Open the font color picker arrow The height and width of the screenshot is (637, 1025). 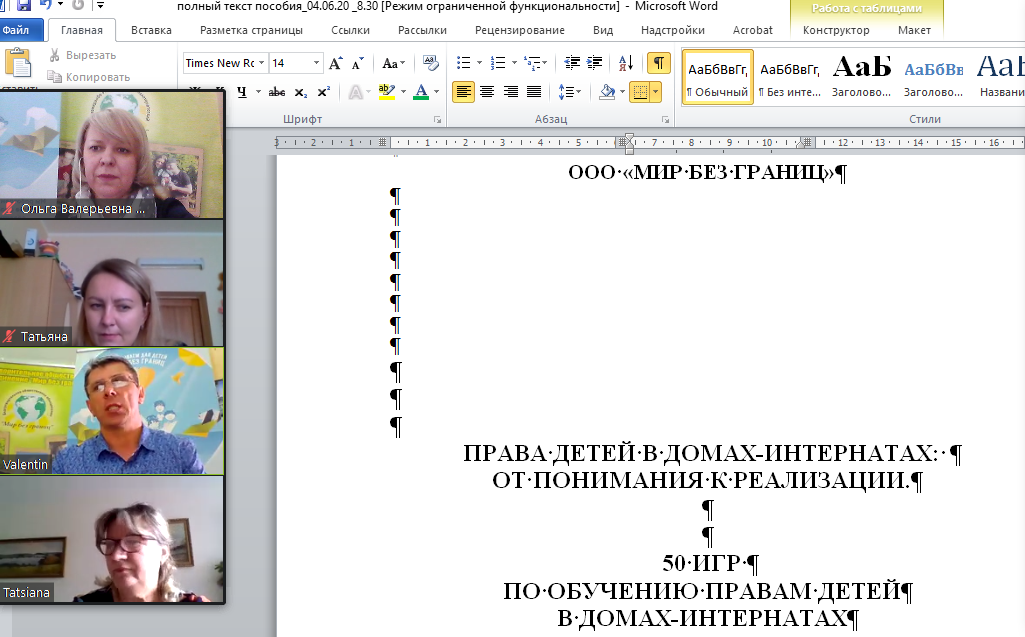tap(439, 92)
